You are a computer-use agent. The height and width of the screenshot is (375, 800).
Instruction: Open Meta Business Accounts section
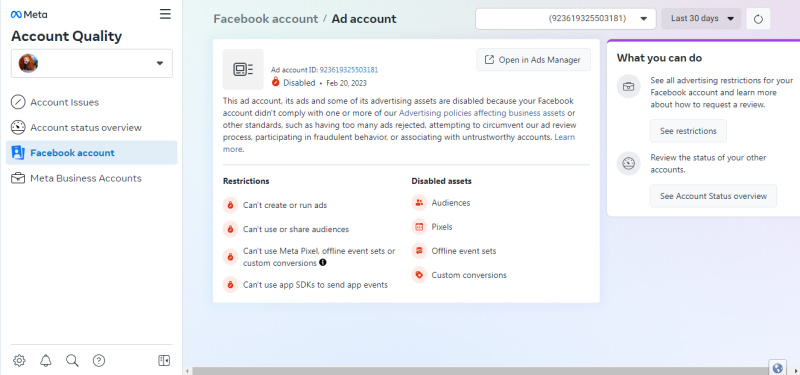tap(92, 178)
